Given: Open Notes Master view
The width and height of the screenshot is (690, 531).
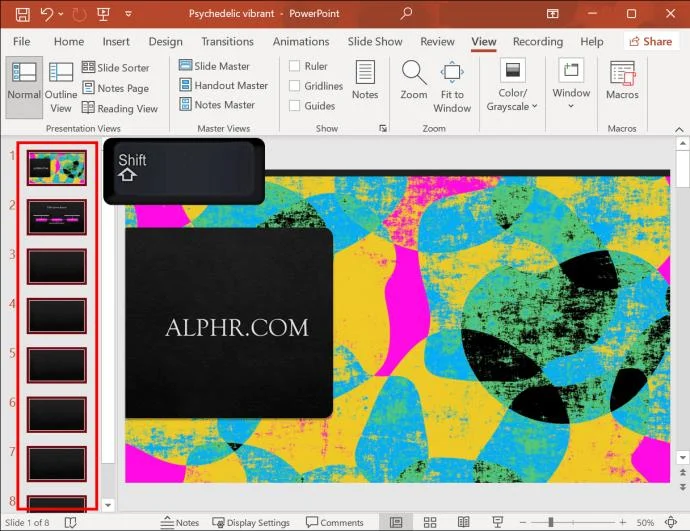Looking at the screenshot, I should (217, 105).
